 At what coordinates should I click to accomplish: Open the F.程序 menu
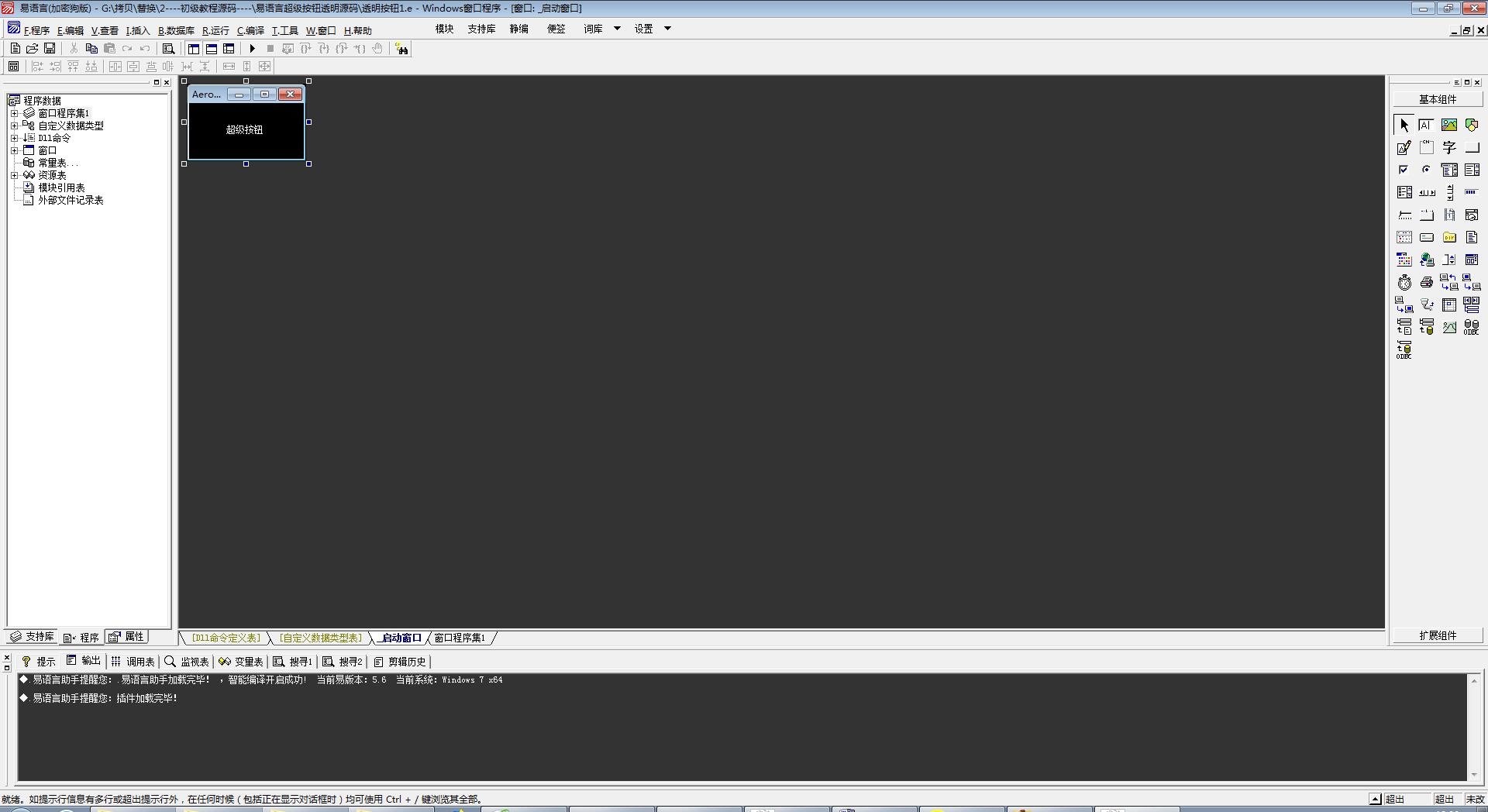click(36, 31)
